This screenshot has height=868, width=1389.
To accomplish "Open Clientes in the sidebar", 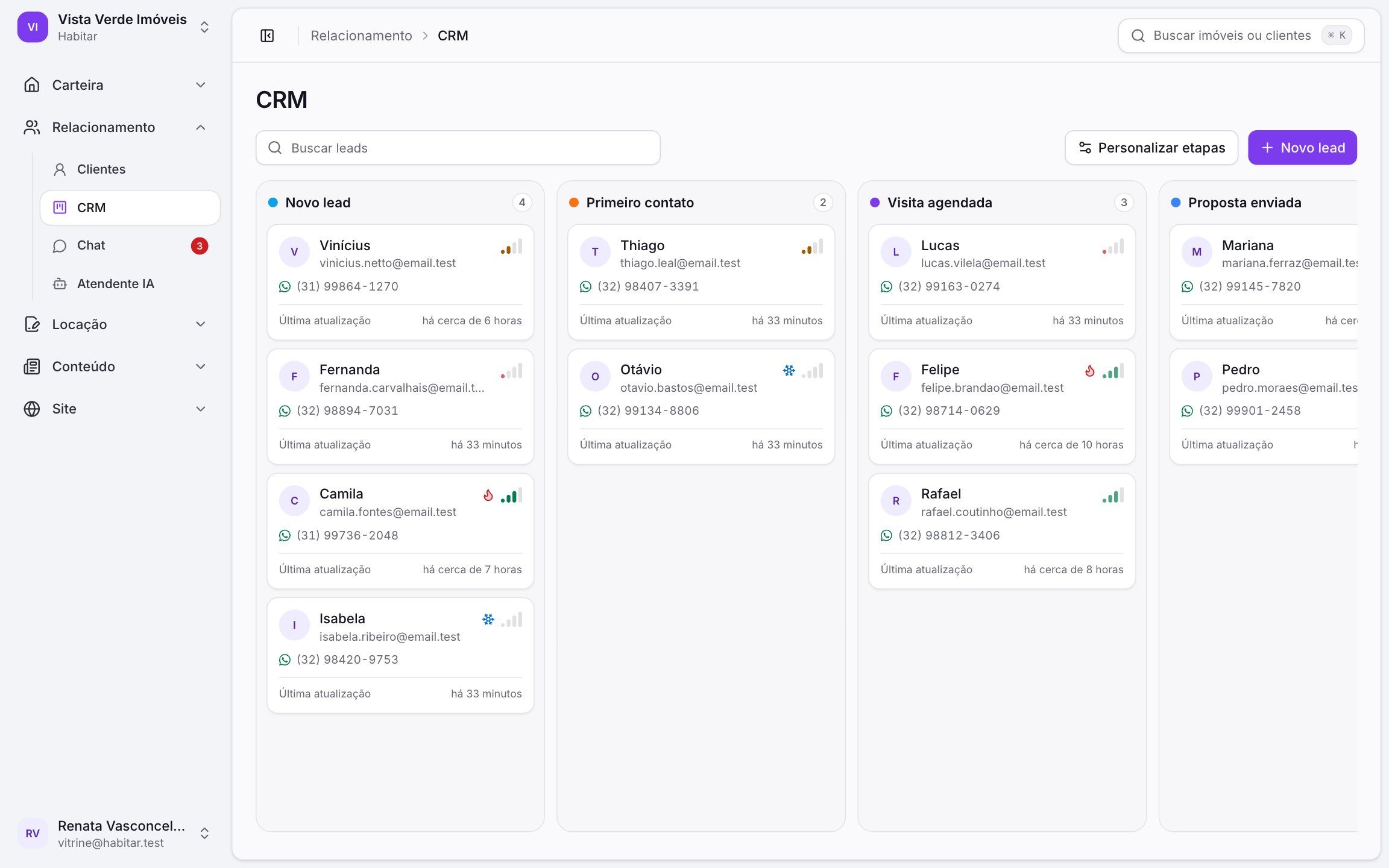I will tap(130, 169).
